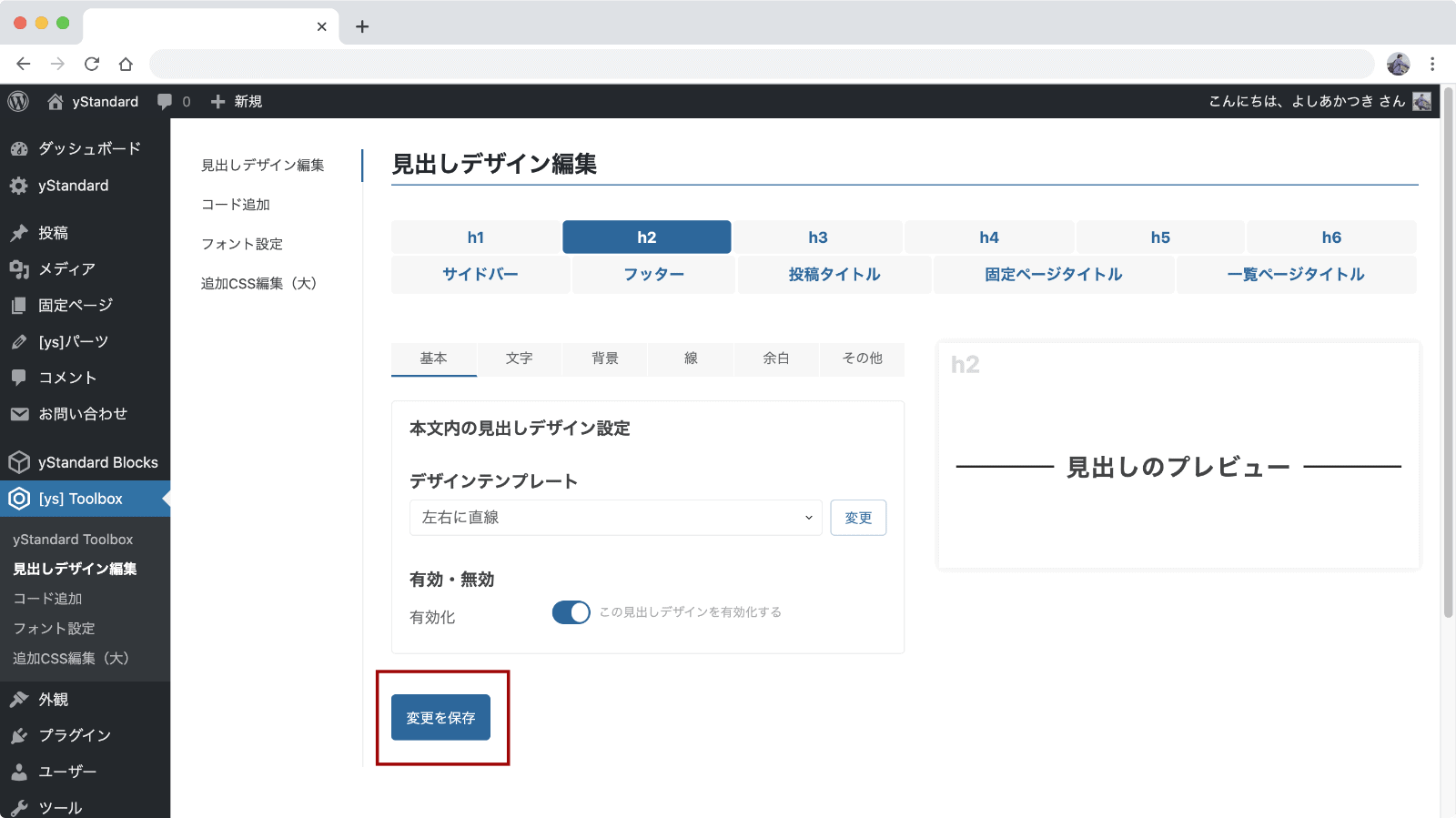The width and height of the screenshot is (1456, 818).
Task: Switch to the 線 settings tab
Action: 691,359
